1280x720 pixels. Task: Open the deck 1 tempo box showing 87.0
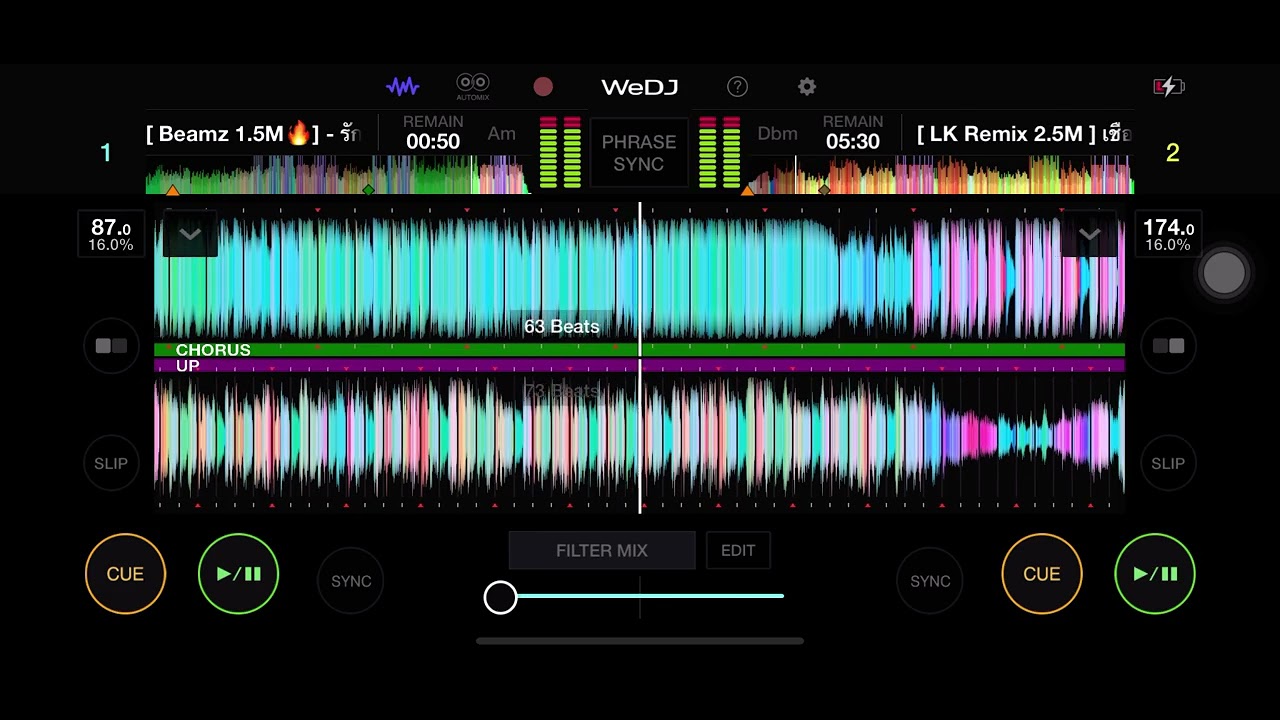tap(110, 235)
